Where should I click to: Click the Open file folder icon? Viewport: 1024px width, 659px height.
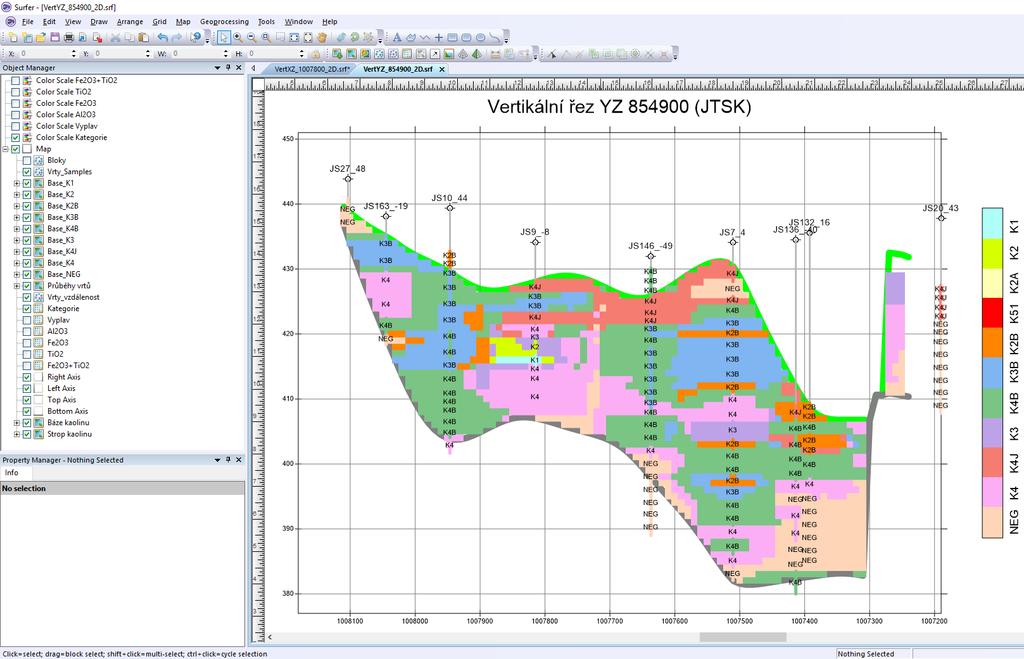pyautogui.click(x=40, y=37)
